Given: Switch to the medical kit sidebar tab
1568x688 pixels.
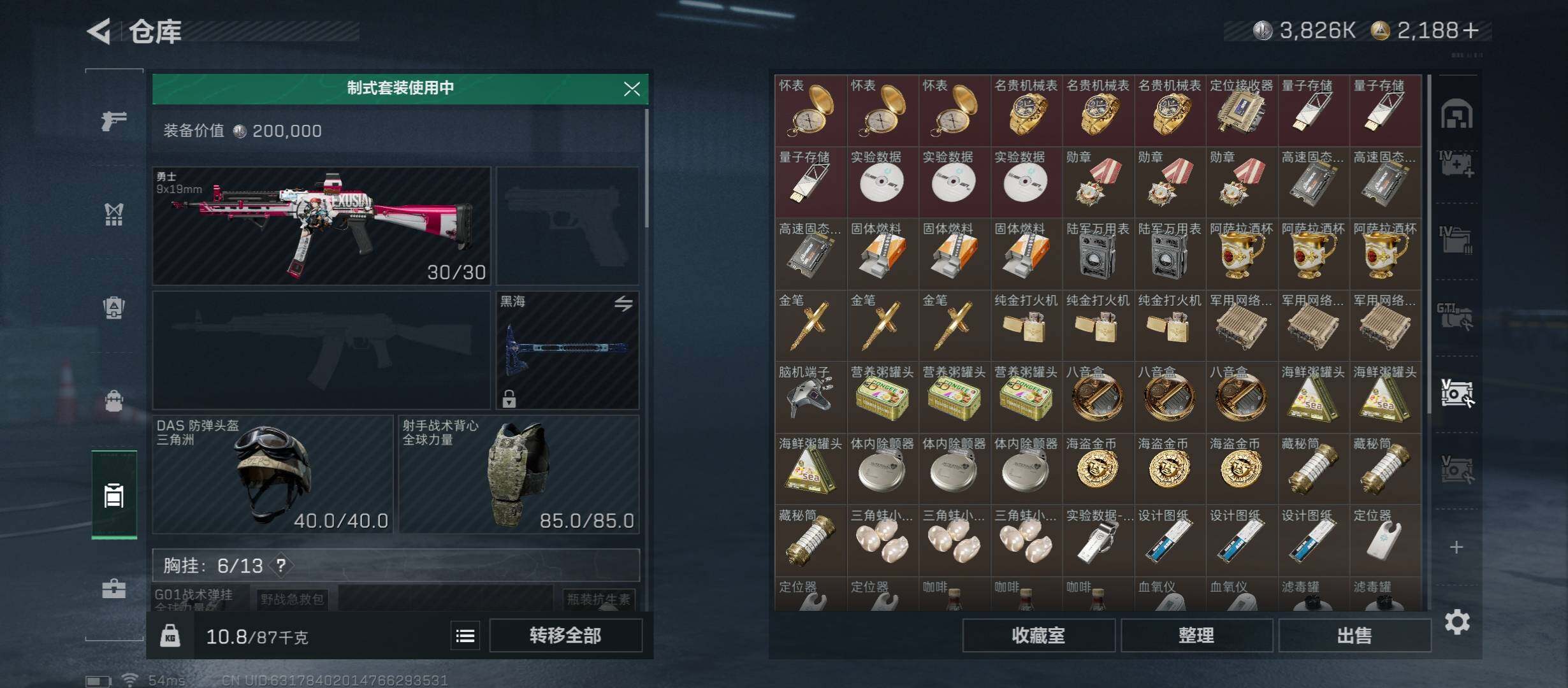Looking at the screenshot, I should point(114,587).
